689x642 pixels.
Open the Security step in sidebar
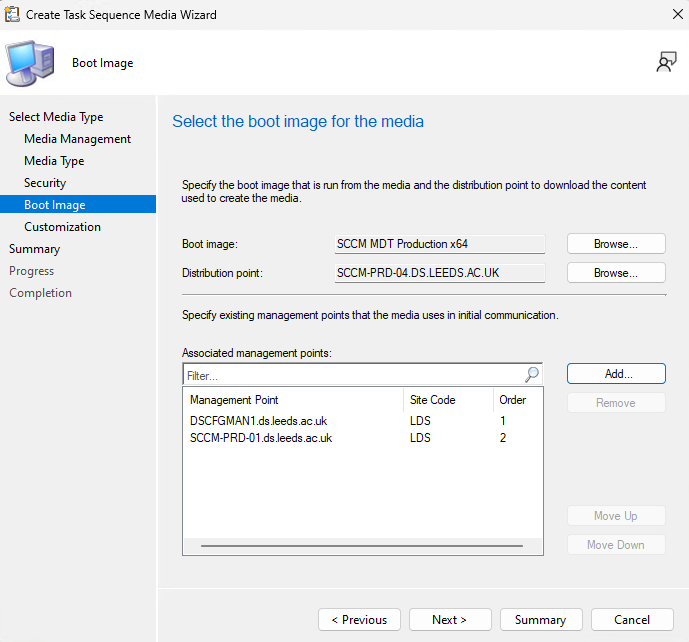coord(45,183)
